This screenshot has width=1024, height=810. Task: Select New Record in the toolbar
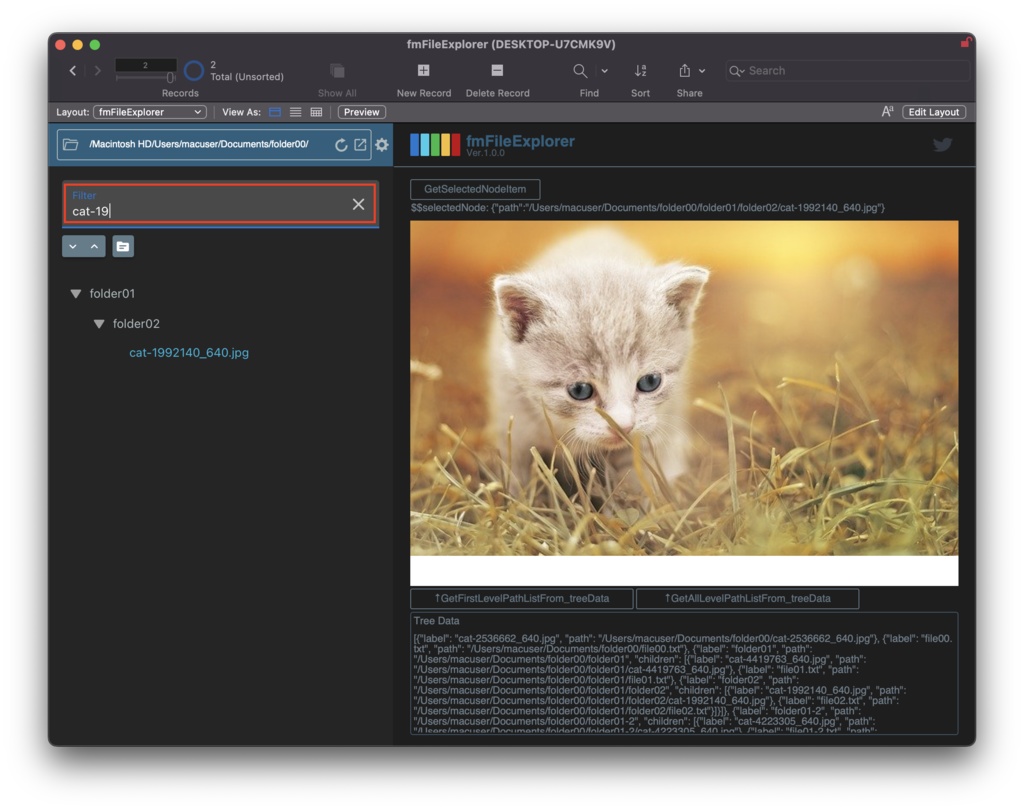click(423, 70)
